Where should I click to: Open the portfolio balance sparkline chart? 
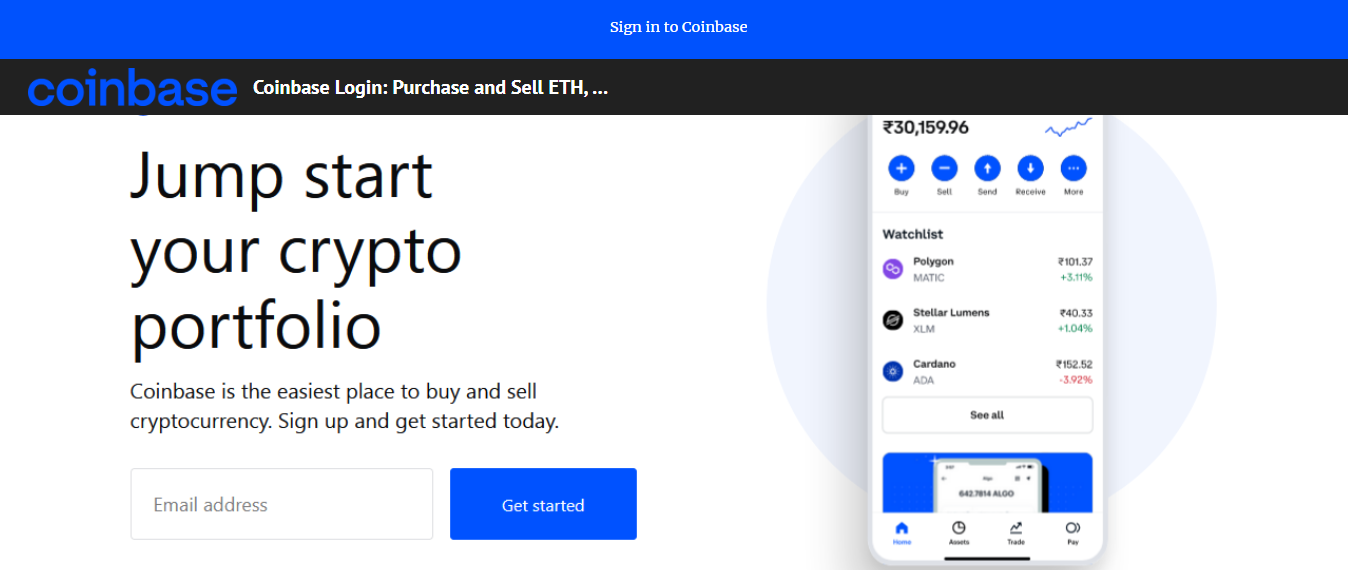pyautogui.click(x=1068, y=127)
